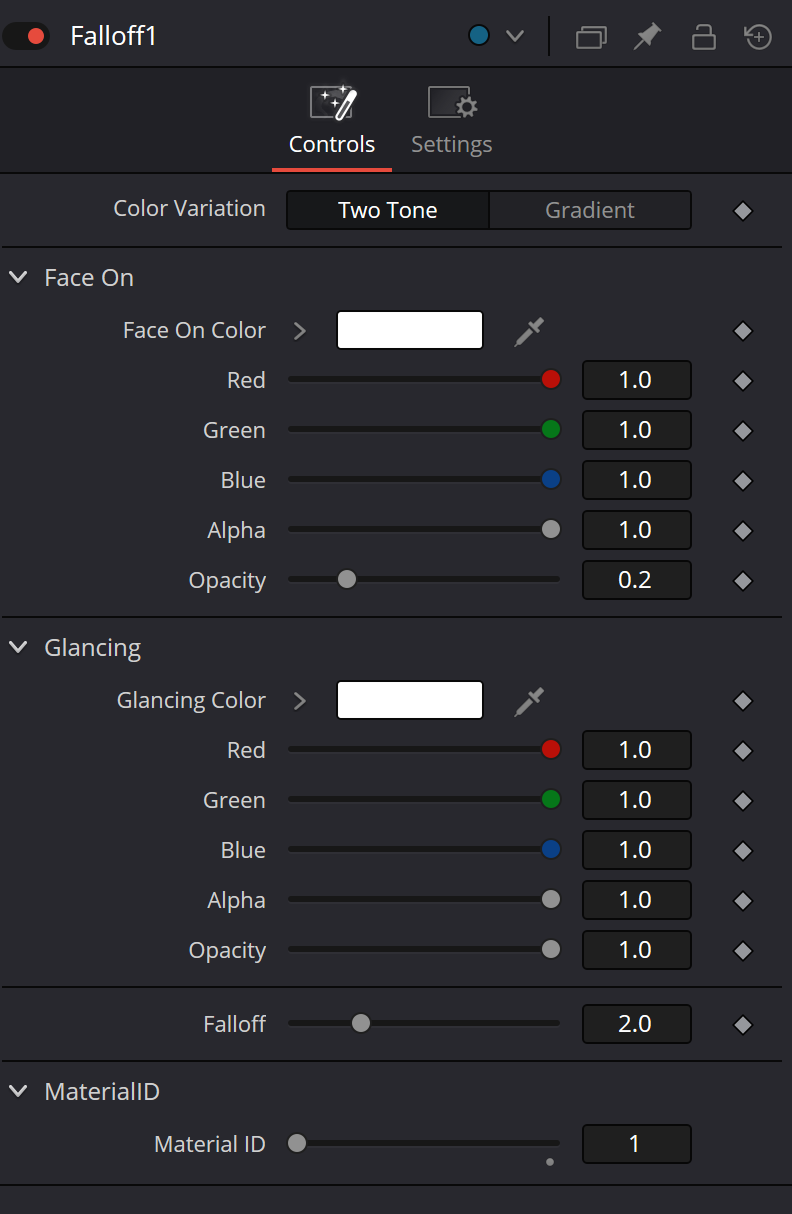
Task: Adjust the Glancing Blue slider
Action: (x=424, y=850)
